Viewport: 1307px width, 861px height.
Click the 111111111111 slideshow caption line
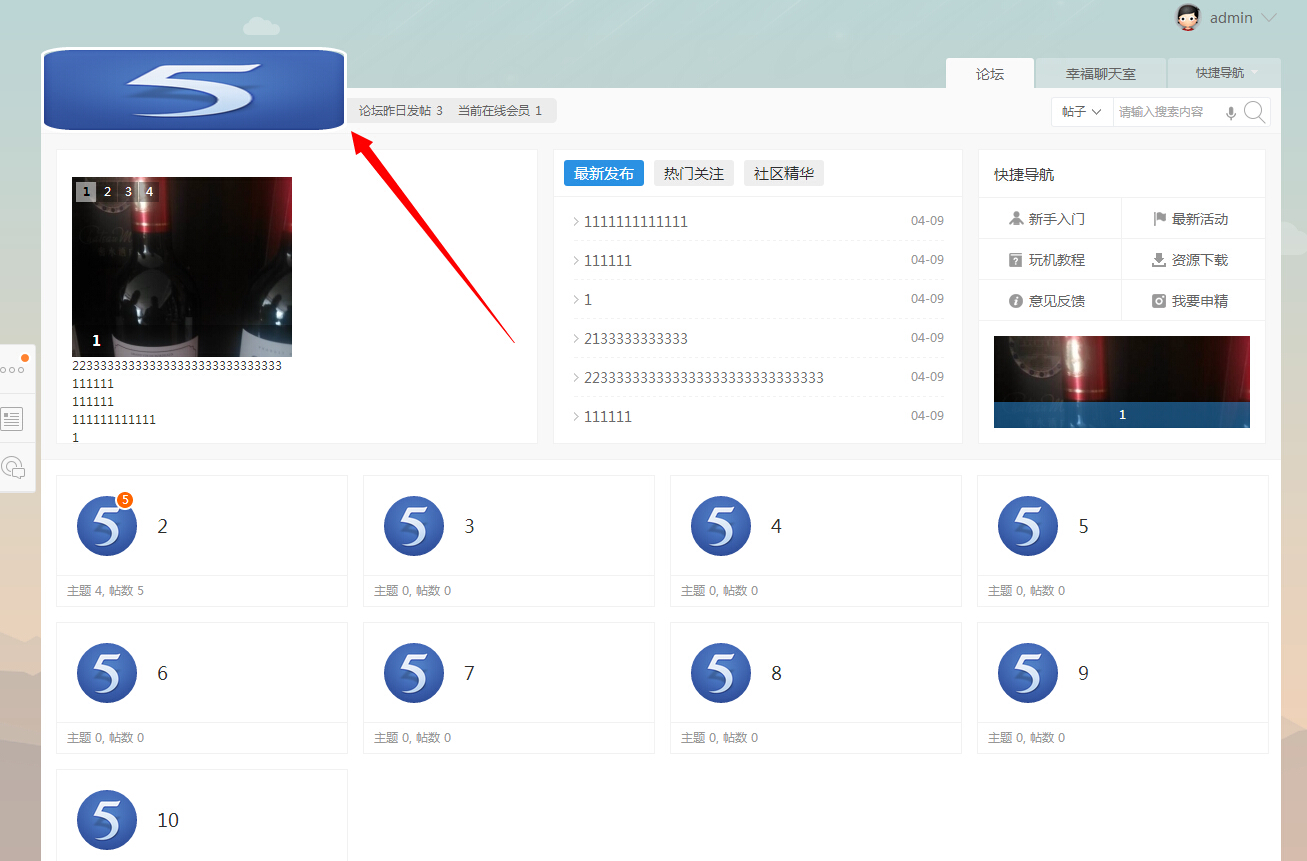click(x=114, y=420)
